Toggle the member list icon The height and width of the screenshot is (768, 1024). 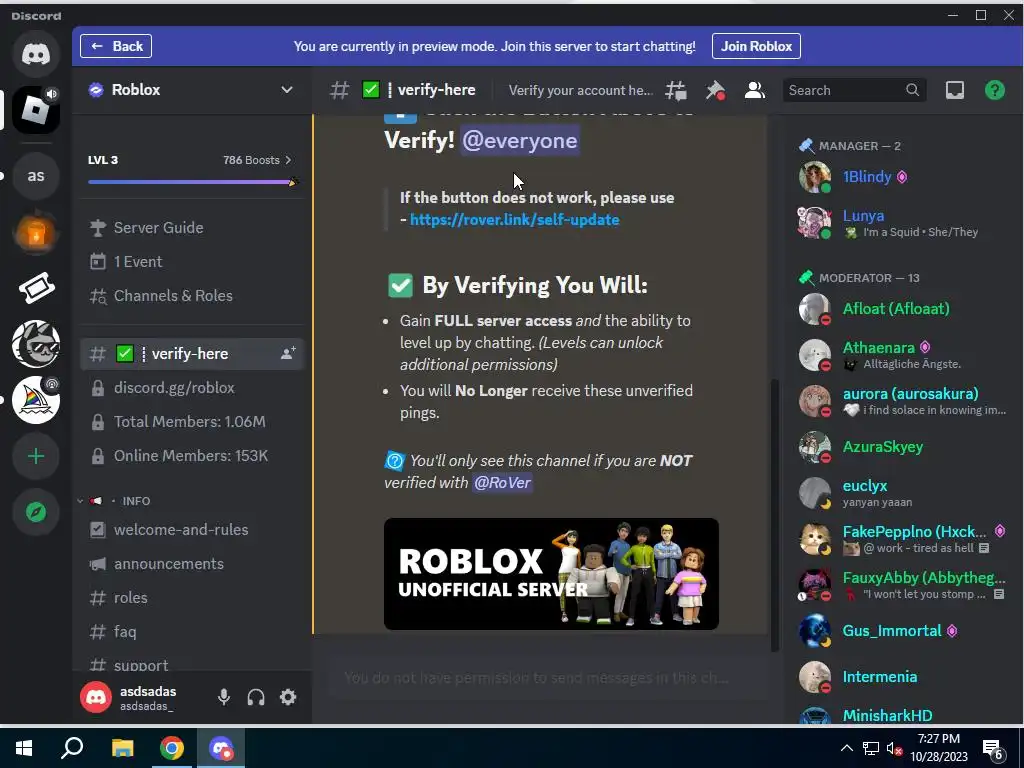(754, 90)
